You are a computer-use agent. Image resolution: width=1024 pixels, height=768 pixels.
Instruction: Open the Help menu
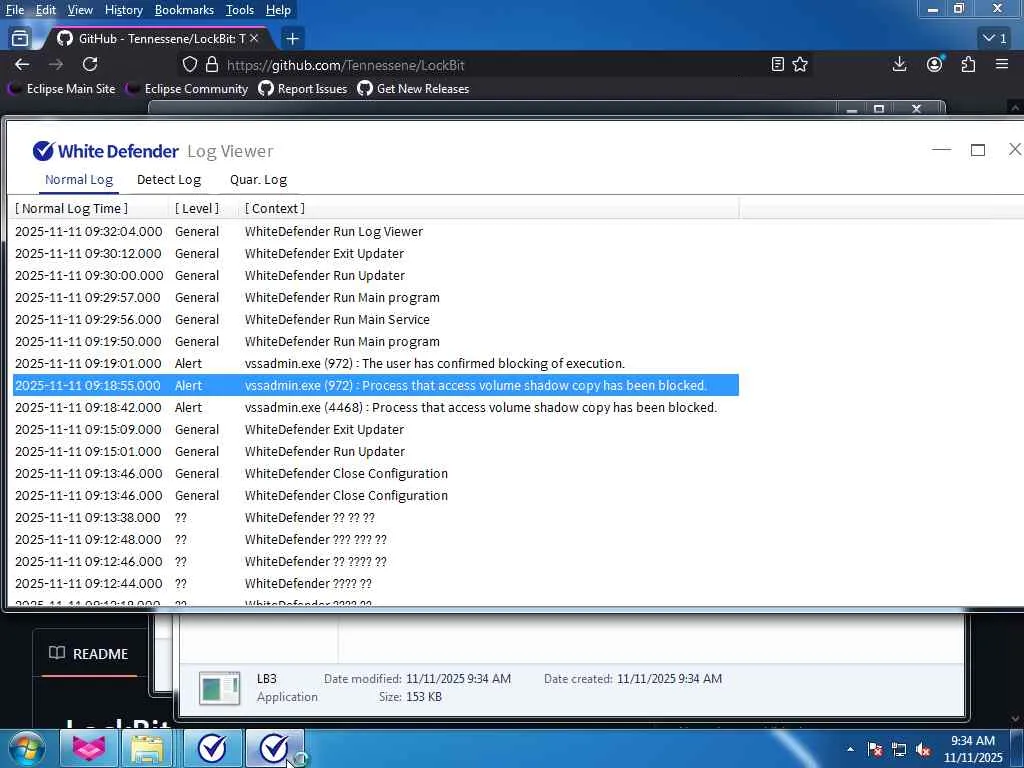coord(278,10)
